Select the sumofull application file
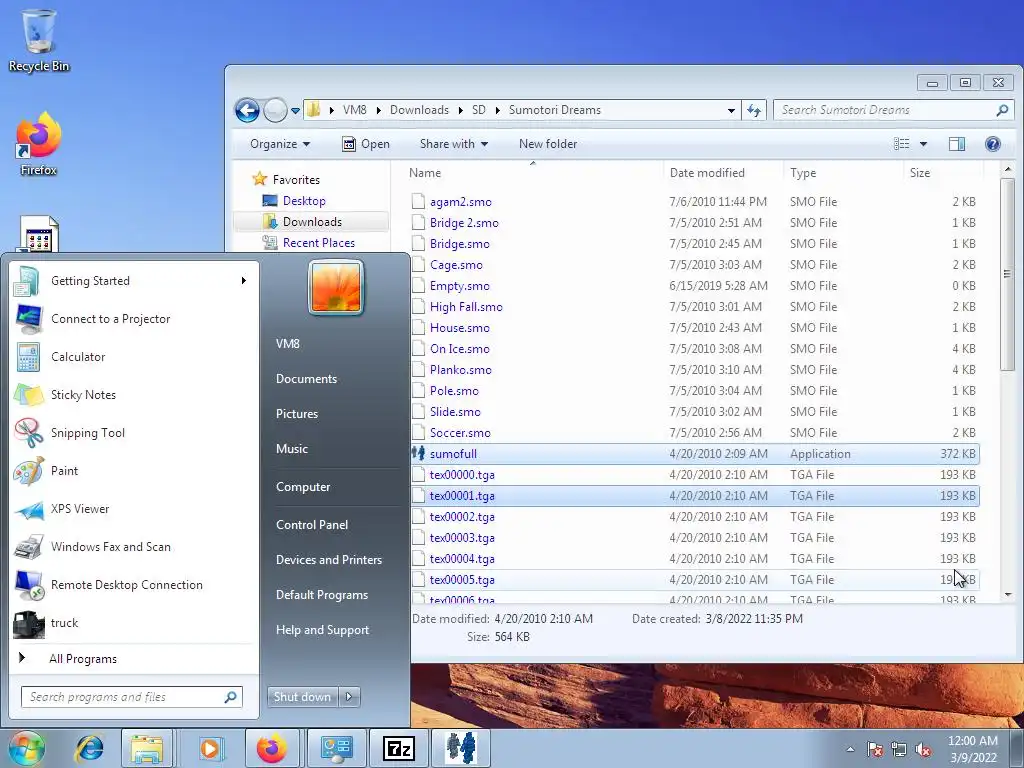The height and width of the screenshot is (768, 1024). [x=695, y=454]
